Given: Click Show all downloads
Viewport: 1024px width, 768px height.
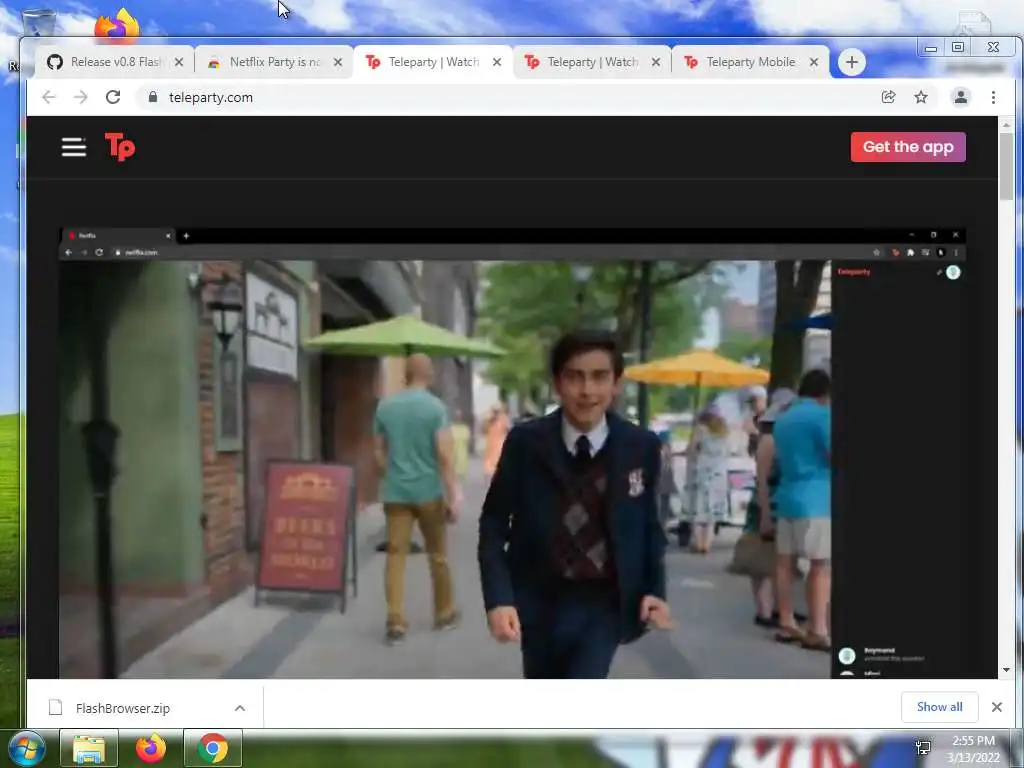Looking at the screenshot, I should [x=939, y=707].
